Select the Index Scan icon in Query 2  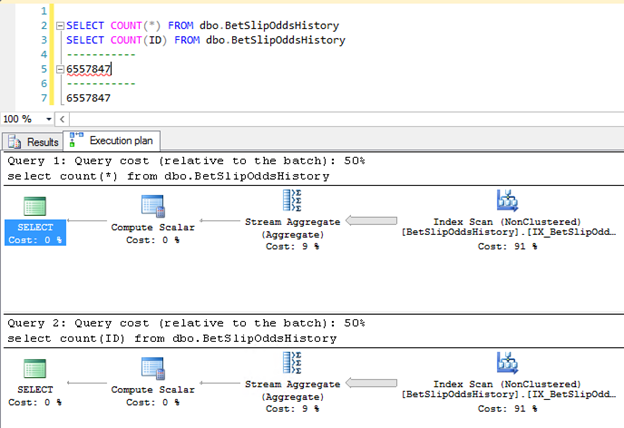pyautogui.click(x=507, y=363)
